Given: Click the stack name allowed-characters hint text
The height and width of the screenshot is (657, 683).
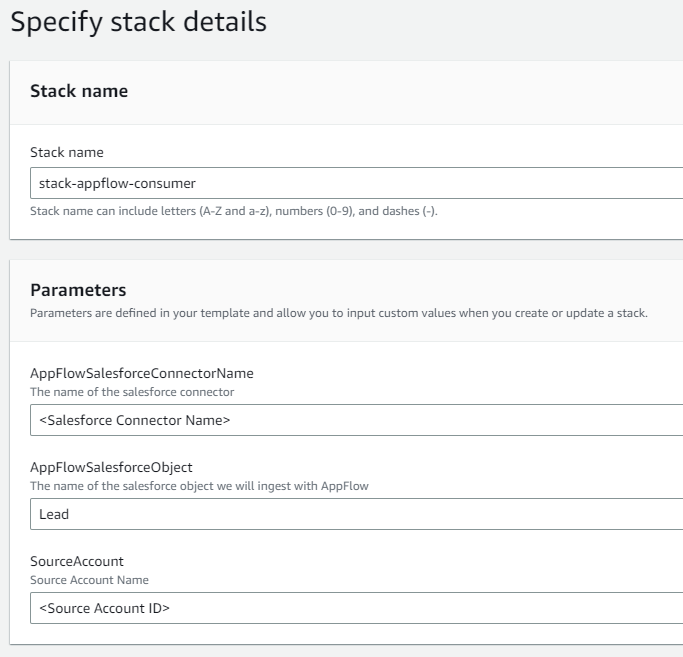Looking at the screenshot, I should tap(234, 211).
